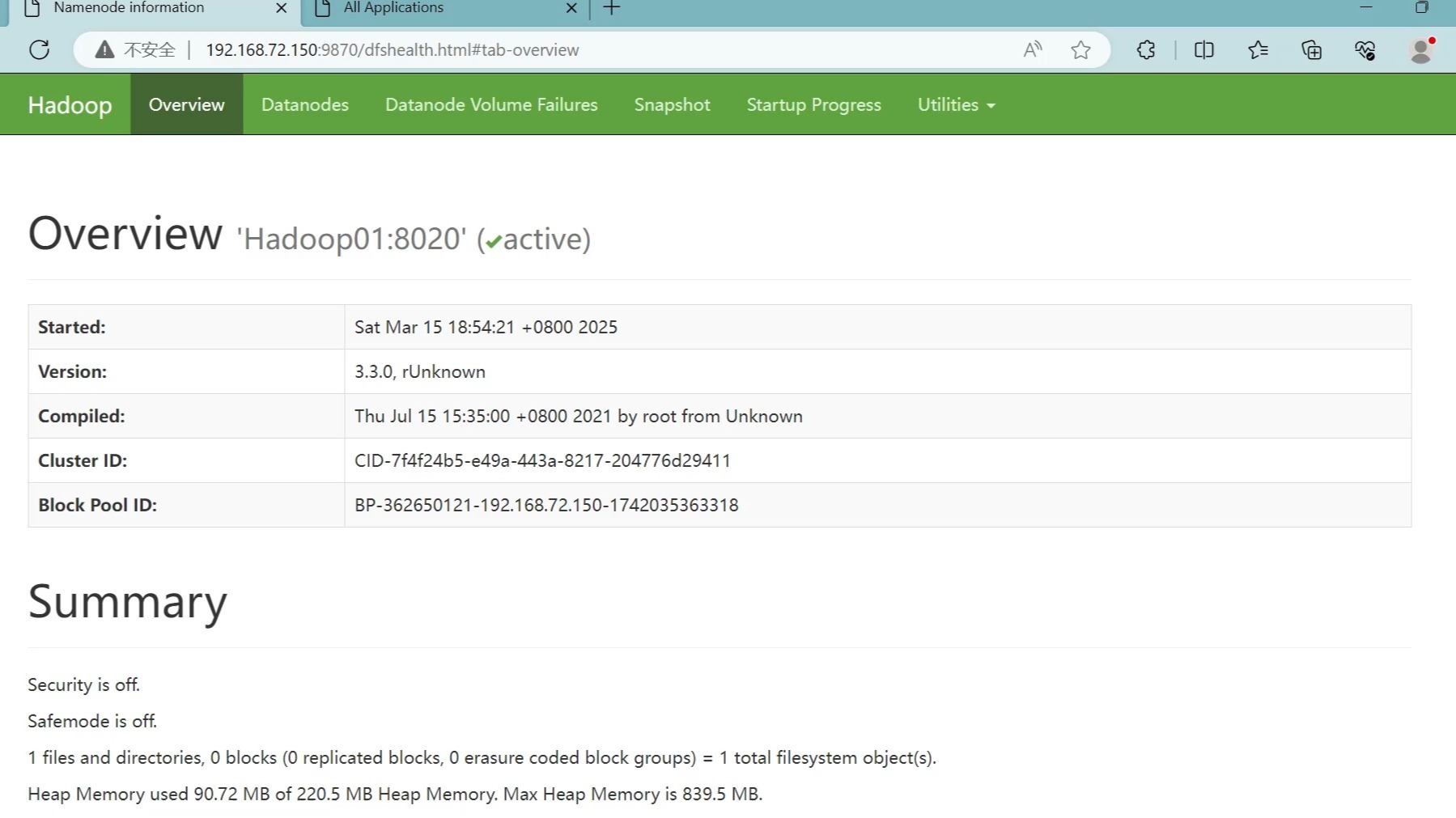Click the Block Pool ID value 'BP-362650121-192.168.72.150-1742035363318'
Image resolution: width=1456 pixels, height=818 pixels.
pyautogui.click(x=546, y=505)
